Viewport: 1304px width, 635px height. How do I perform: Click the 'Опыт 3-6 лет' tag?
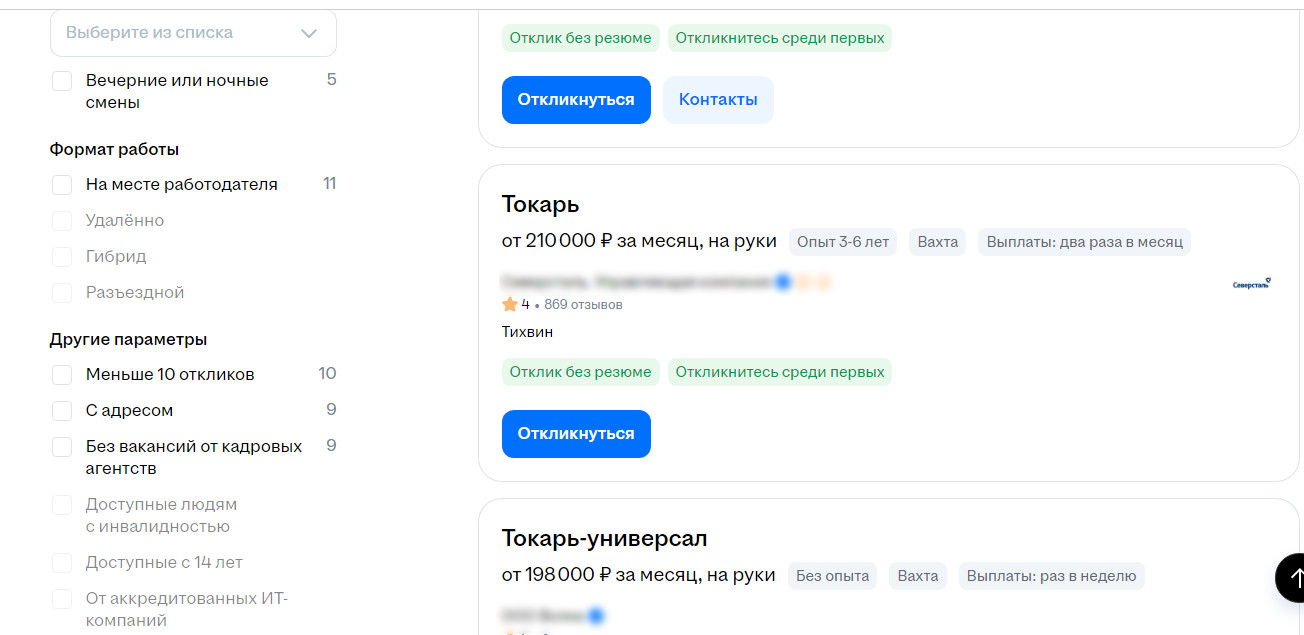843,242
